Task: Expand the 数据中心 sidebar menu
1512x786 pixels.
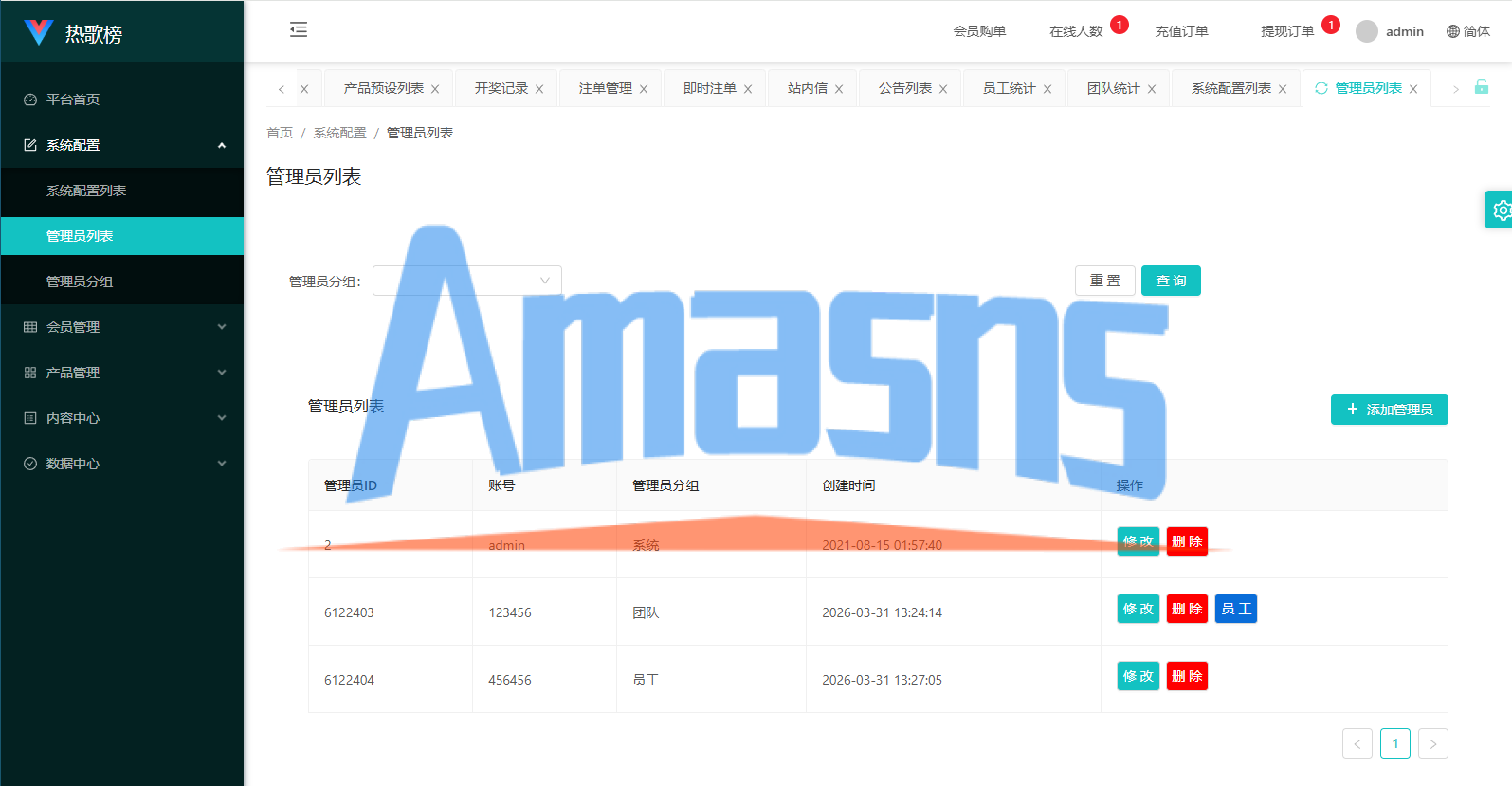Action: (x=121, y=464)
